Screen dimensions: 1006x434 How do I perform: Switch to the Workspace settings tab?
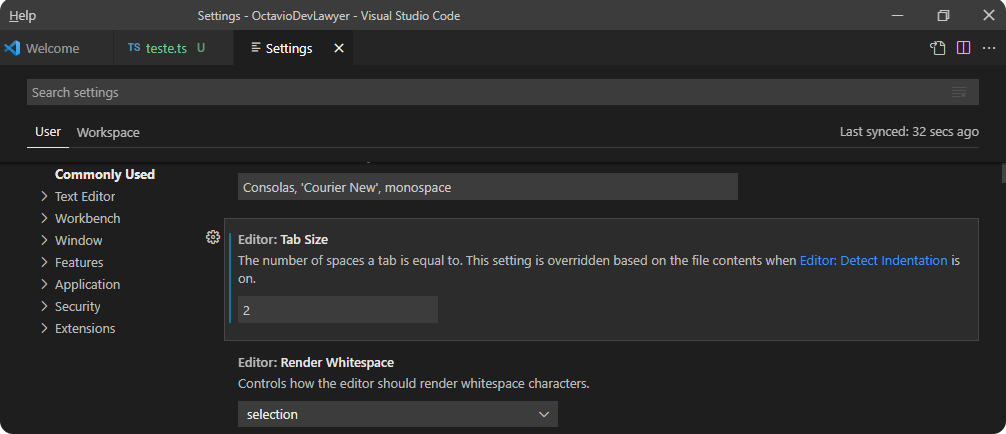point(108,133)
